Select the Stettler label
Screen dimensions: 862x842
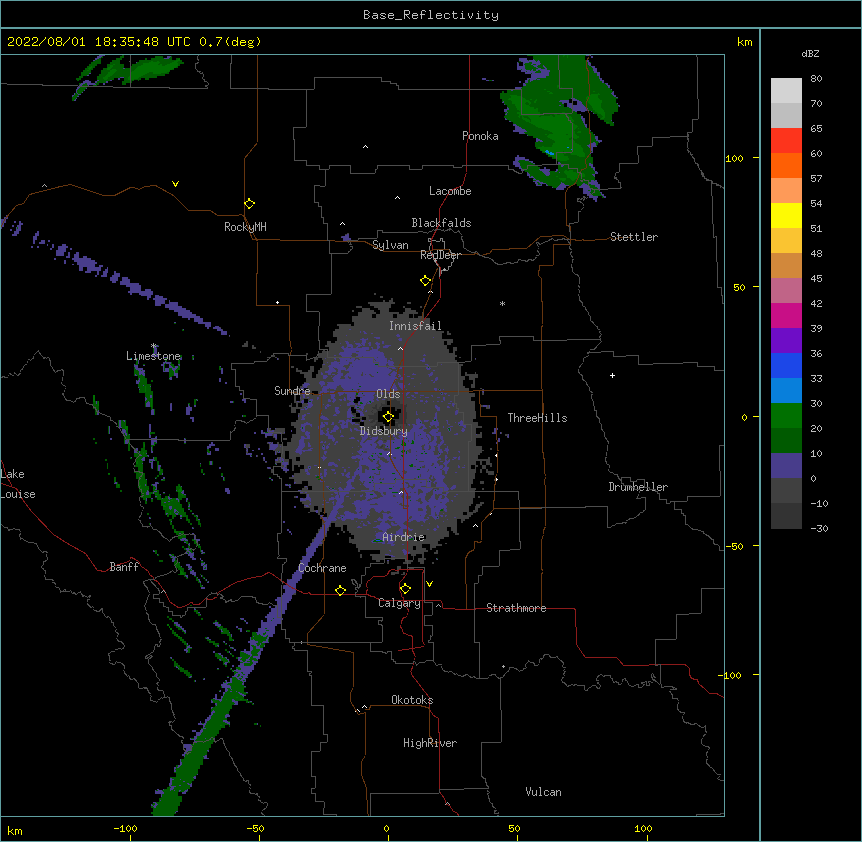(x=634, y=237)
